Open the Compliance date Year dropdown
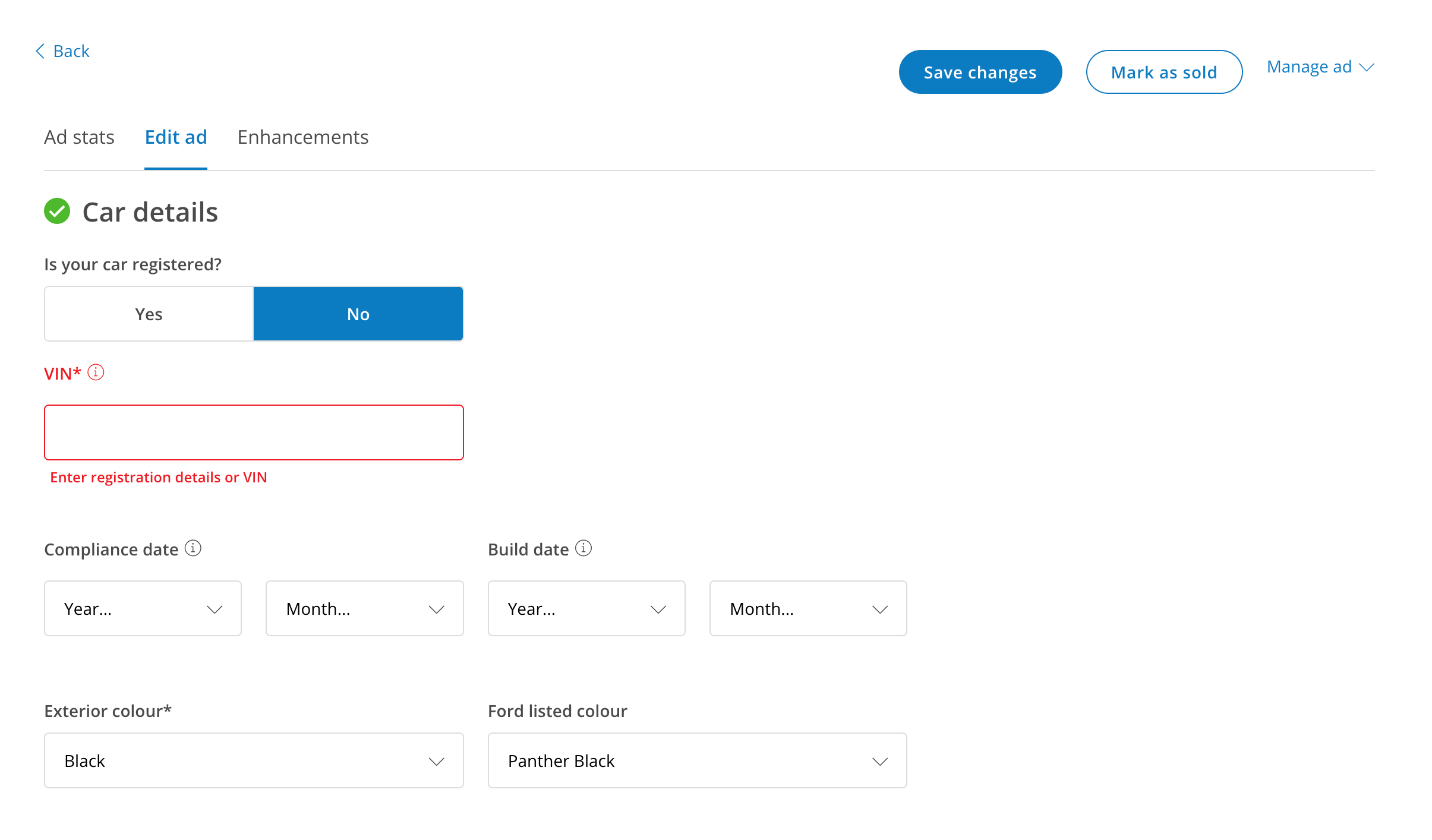This screenshot has width=1432, height=840. pyautogui.click(x=143, y=608)
